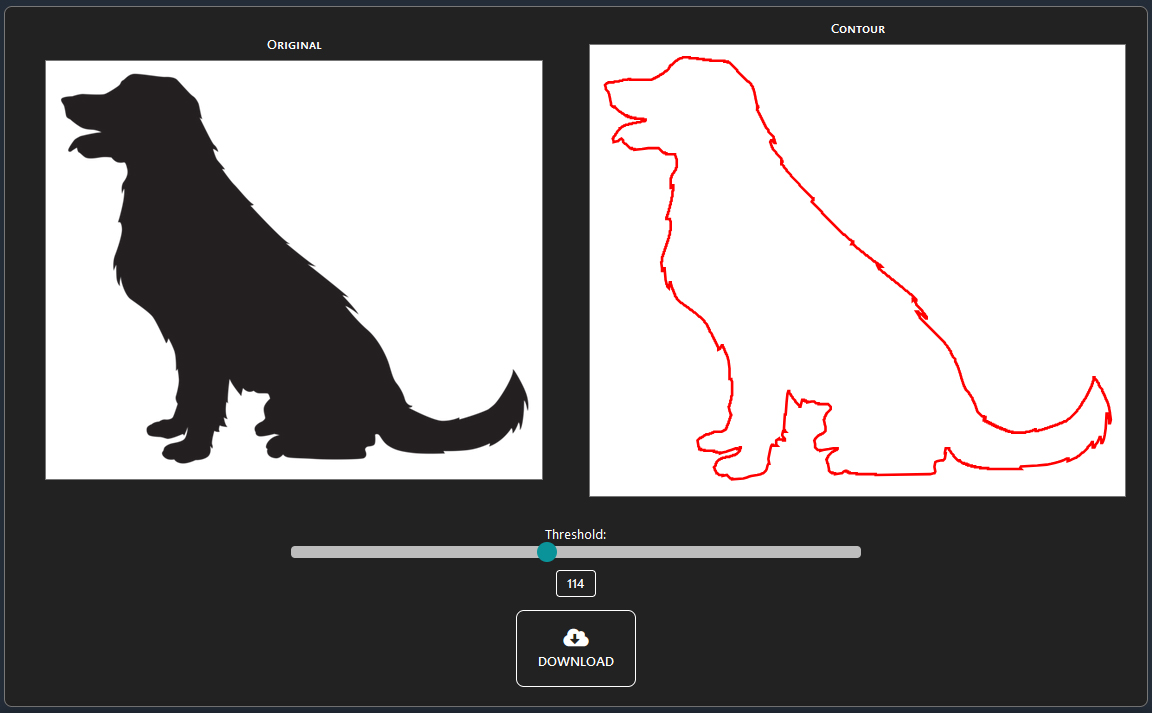This screenshot has width=1152, height=713.
Task: Click the "Threshold:" label
Action: [x=575, y=534]
